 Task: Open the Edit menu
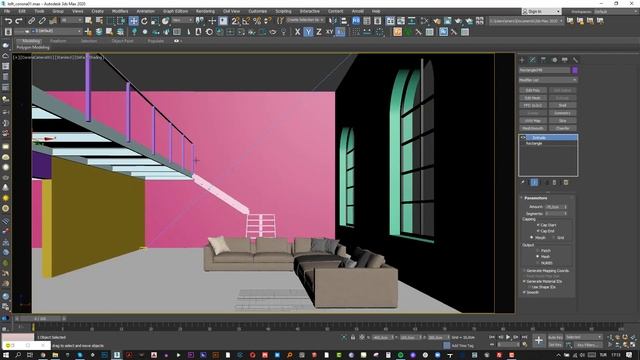22,11
